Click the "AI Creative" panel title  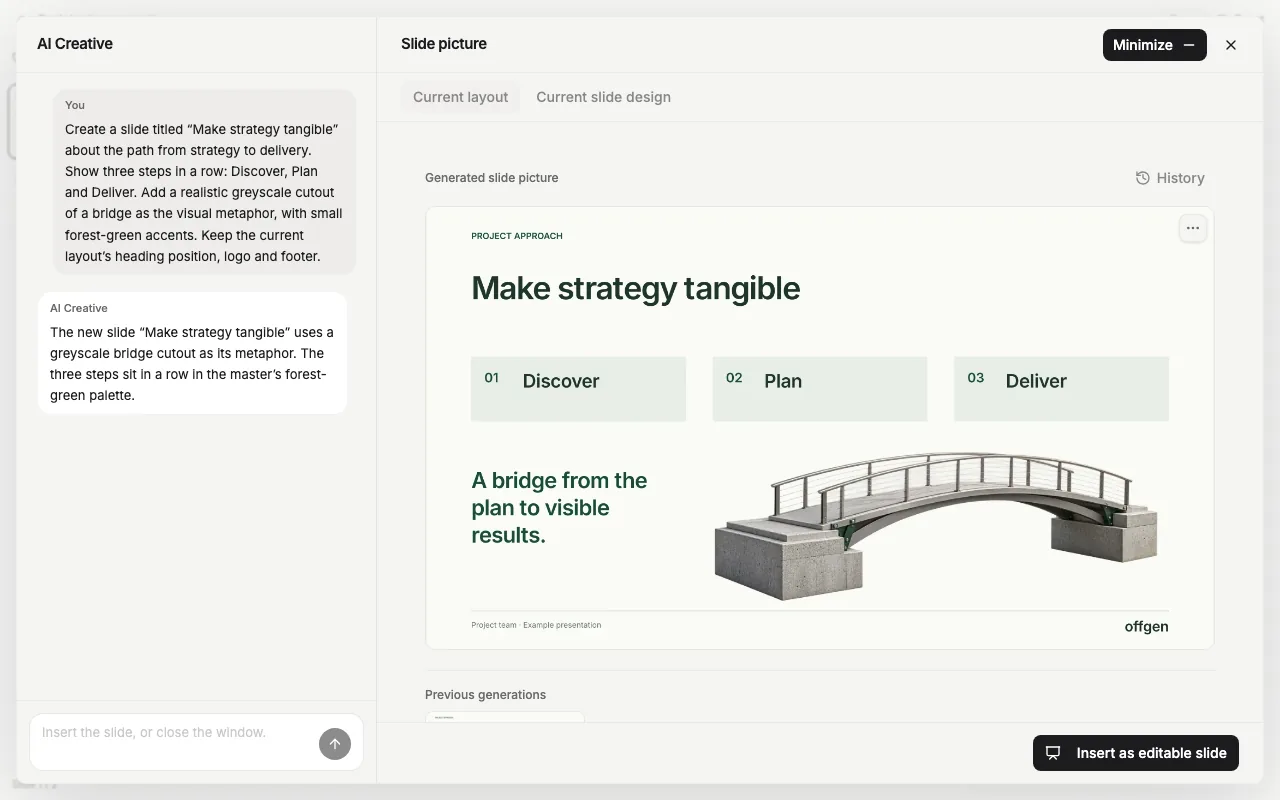coord(75,44)
